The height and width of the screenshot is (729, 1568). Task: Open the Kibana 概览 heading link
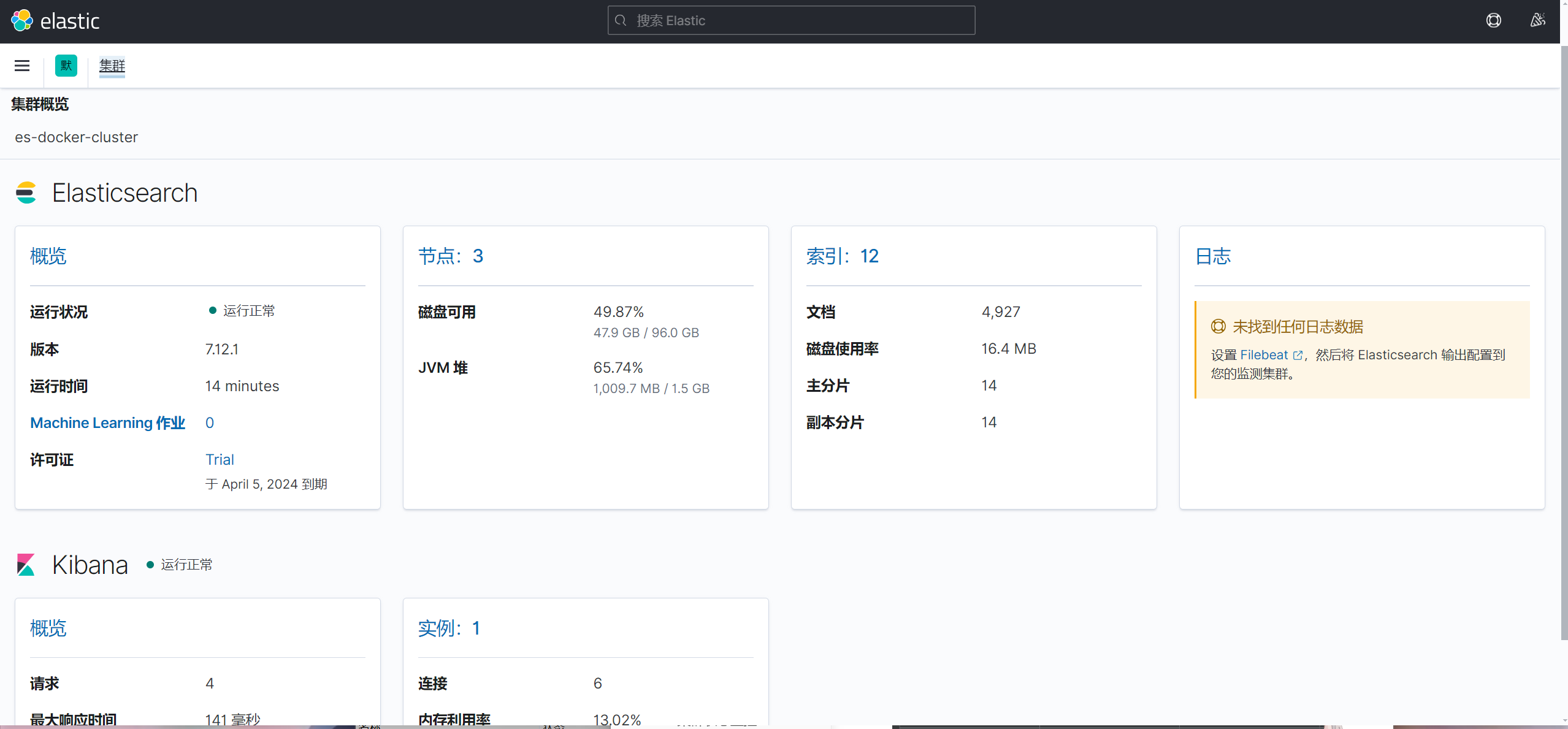coord(48,628)
